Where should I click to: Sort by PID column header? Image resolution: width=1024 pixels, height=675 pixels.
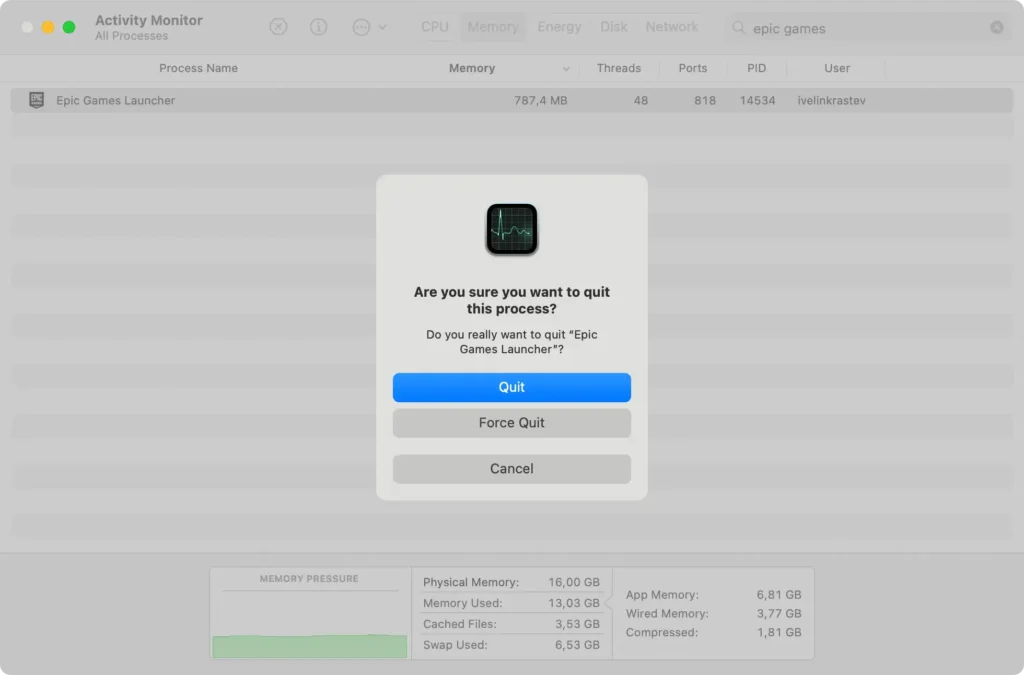pyautogui.click(x=756, y=68)
